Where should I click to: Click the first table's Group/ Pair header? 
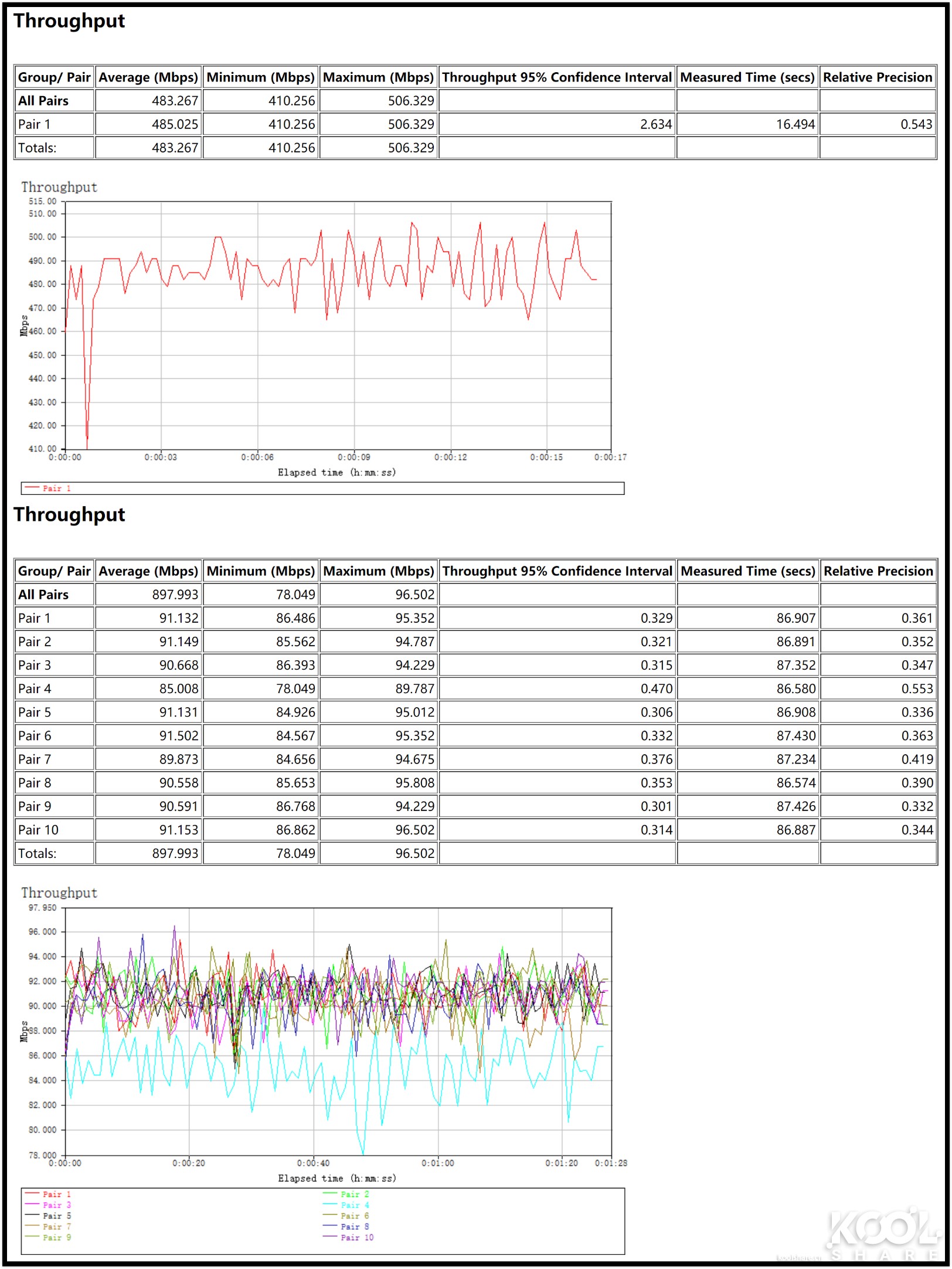54,77
